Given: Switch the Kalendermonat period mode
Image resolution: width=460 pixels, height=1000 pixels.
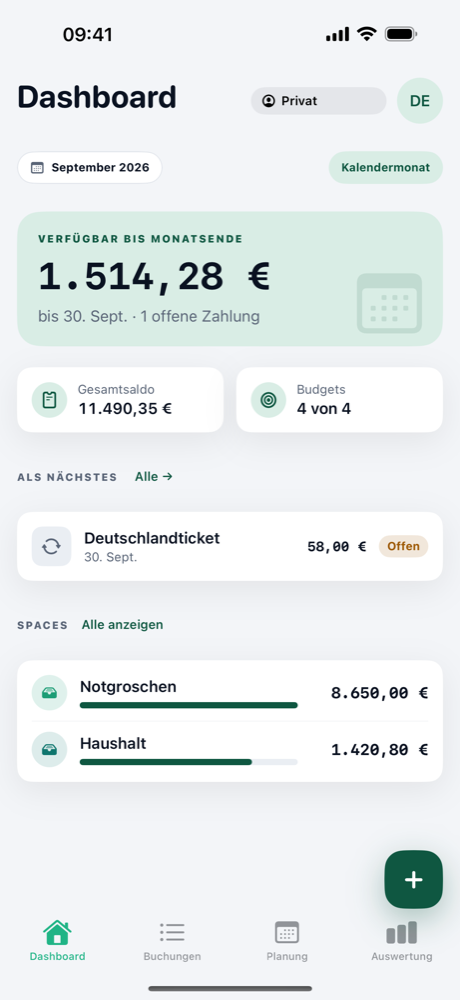Looking at the screenshot, I should click(x=385, y=168).
